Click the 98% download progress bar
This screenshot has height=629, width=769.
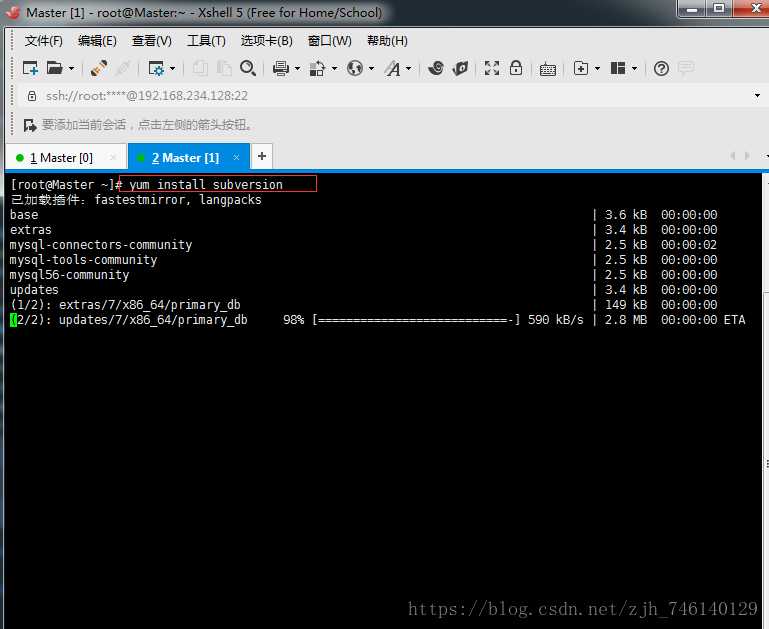coord(416,320)
